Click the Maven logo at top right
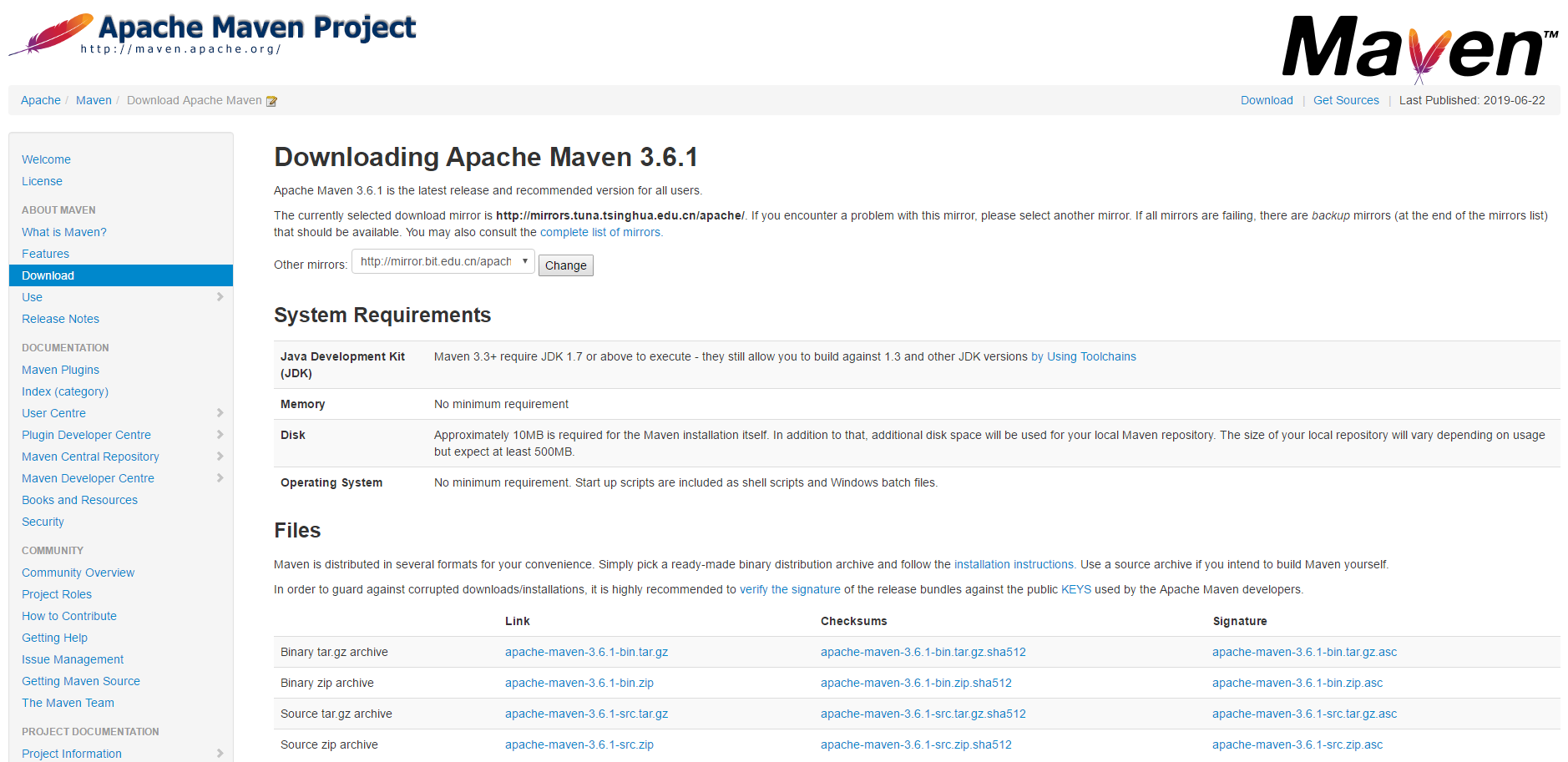This screenshot has width=1568, height=762. (1420, 48)
